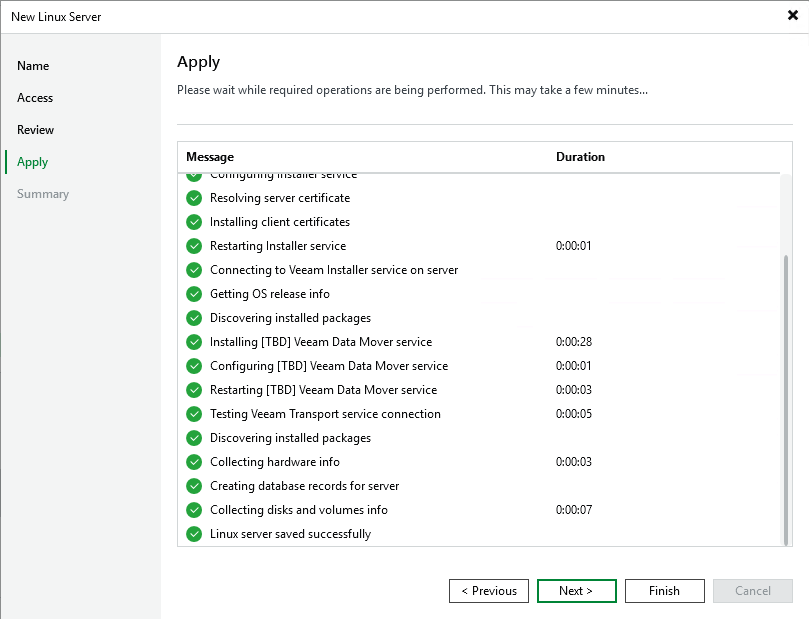Close the New Linux Server dialog
The width and height of the screenshot is (809, 619).
pyautogui.click(x=792, y=16)
